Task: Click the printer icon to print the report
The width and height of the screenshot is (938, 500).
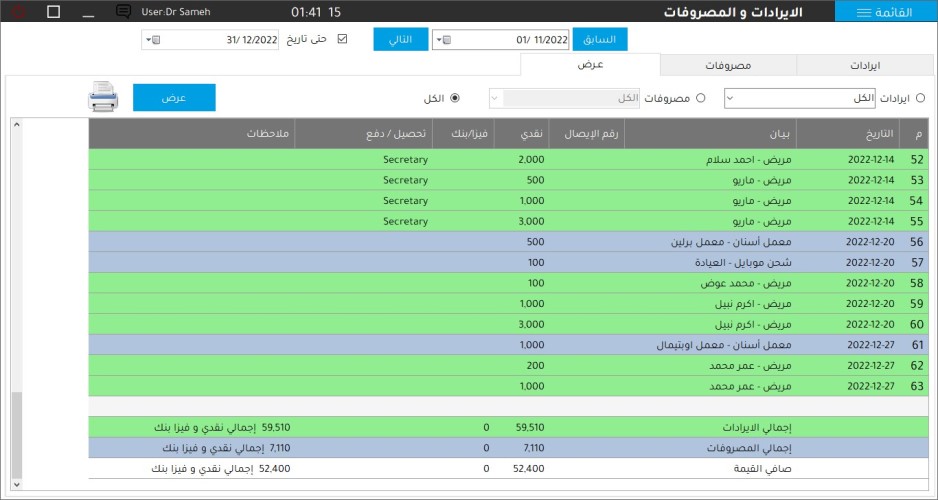Action: [x=103, y=97]
